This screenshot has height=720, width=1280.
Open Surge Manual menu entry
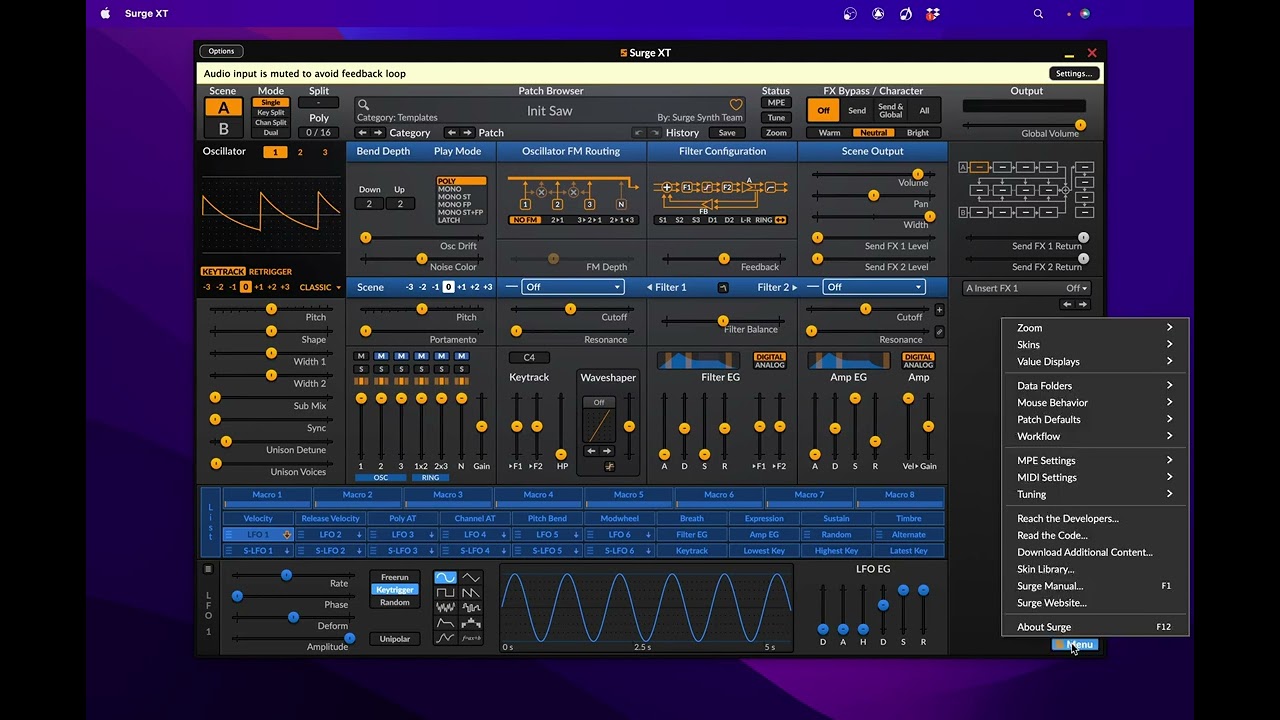(x=1095, y=587)
